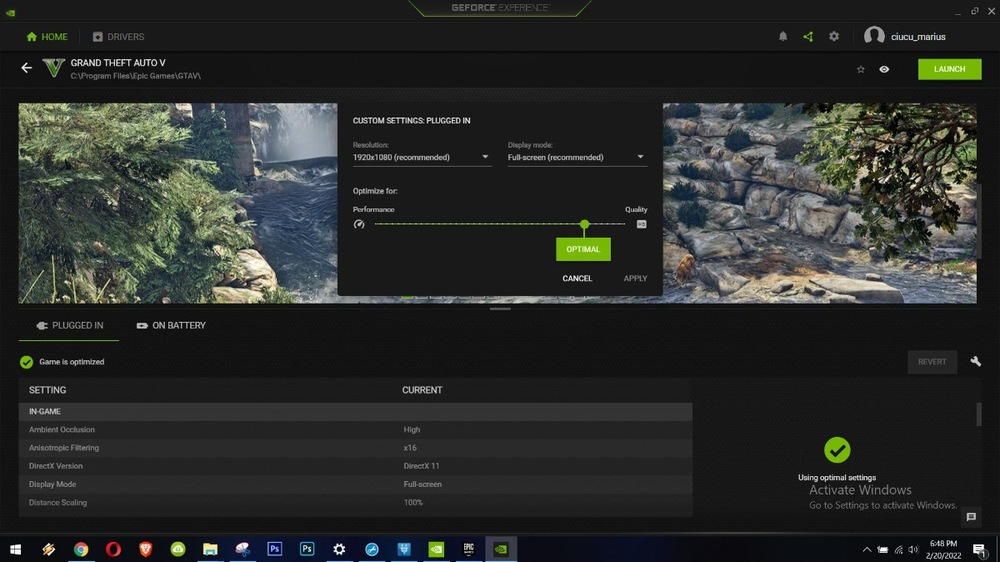The image size is (1000, 562).
Task: Open Opera browser from taskbar
Action: 113,549
